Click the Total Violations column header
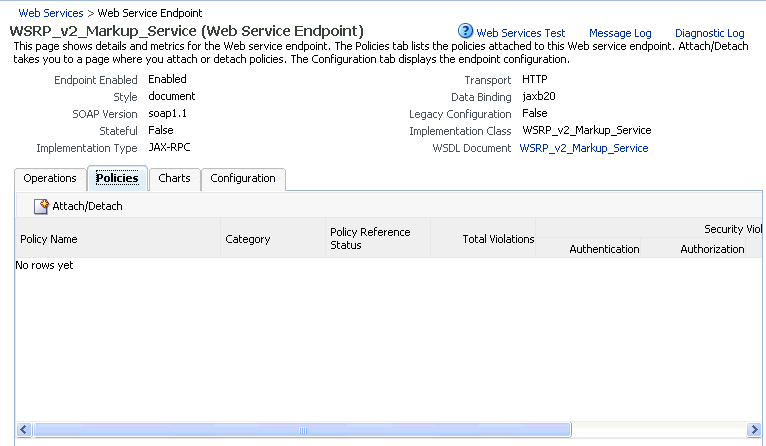Viewport: 766px width, 446px height. pyautogui.click(x=483, y=239)
